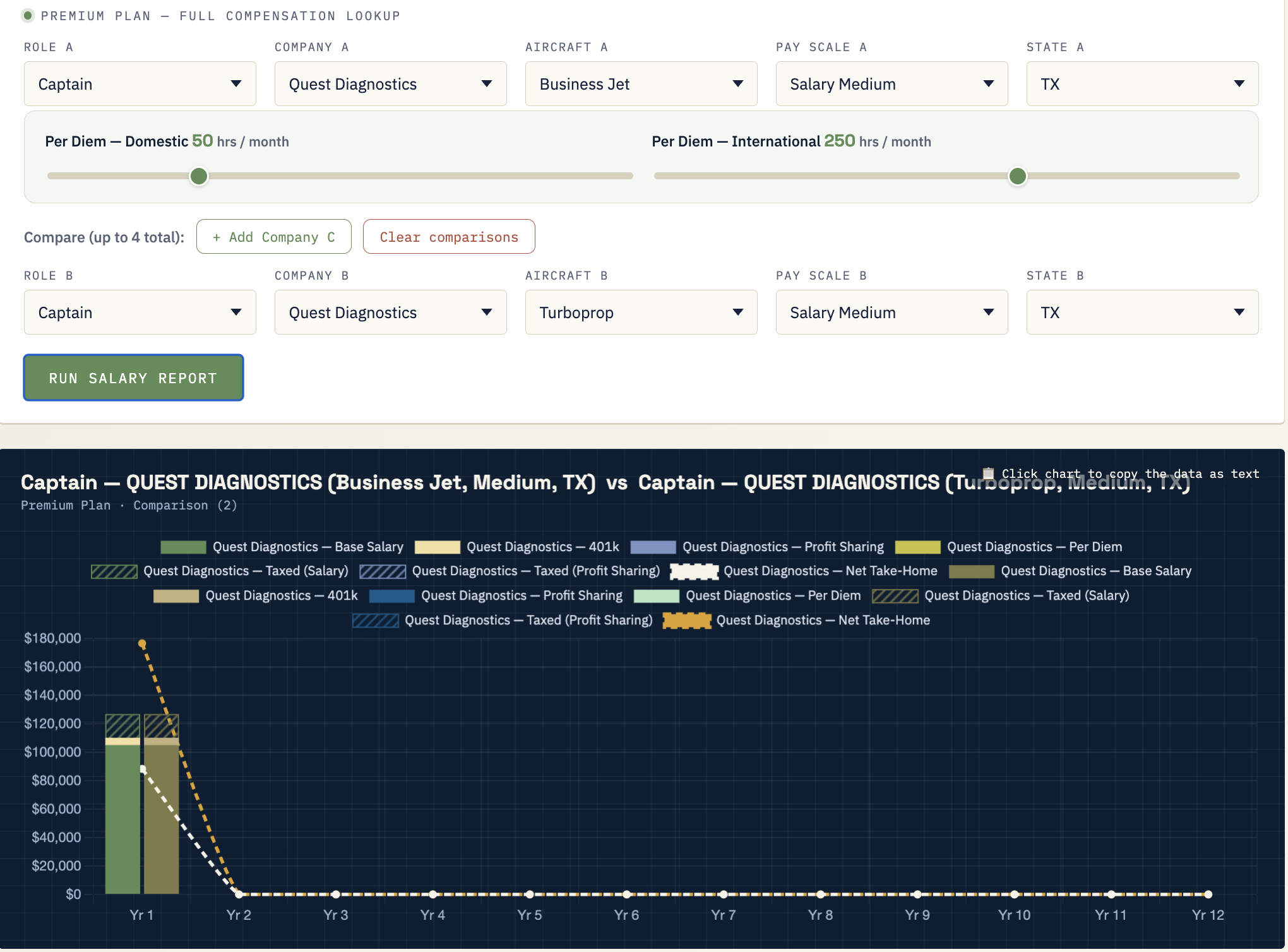Toggle the mint green Per Diem legend item
1288x952 pixels.
[747, 595]
